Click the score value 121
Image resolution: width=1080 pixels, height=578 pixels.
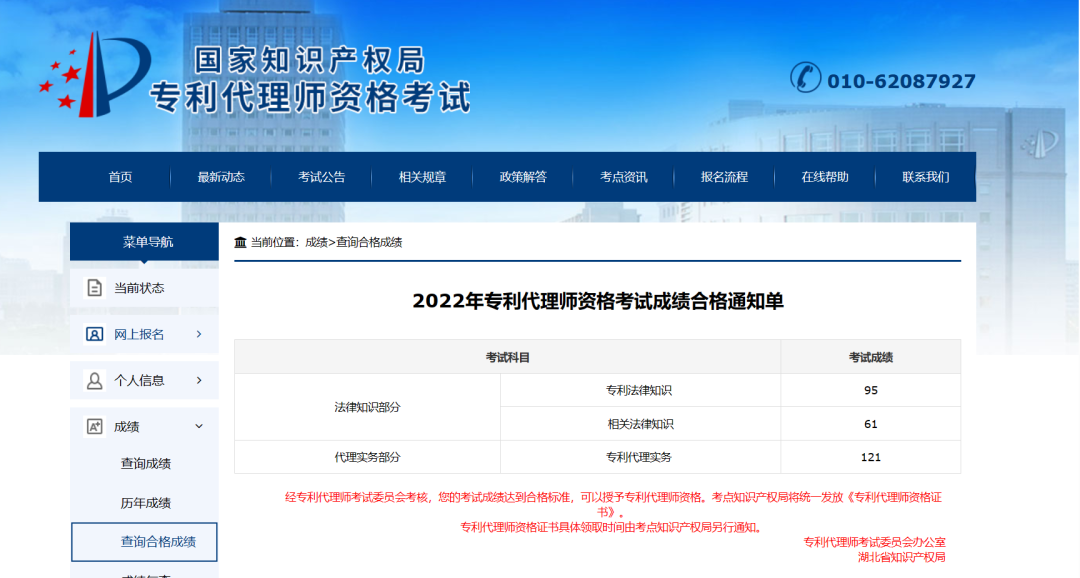[871, 457]
